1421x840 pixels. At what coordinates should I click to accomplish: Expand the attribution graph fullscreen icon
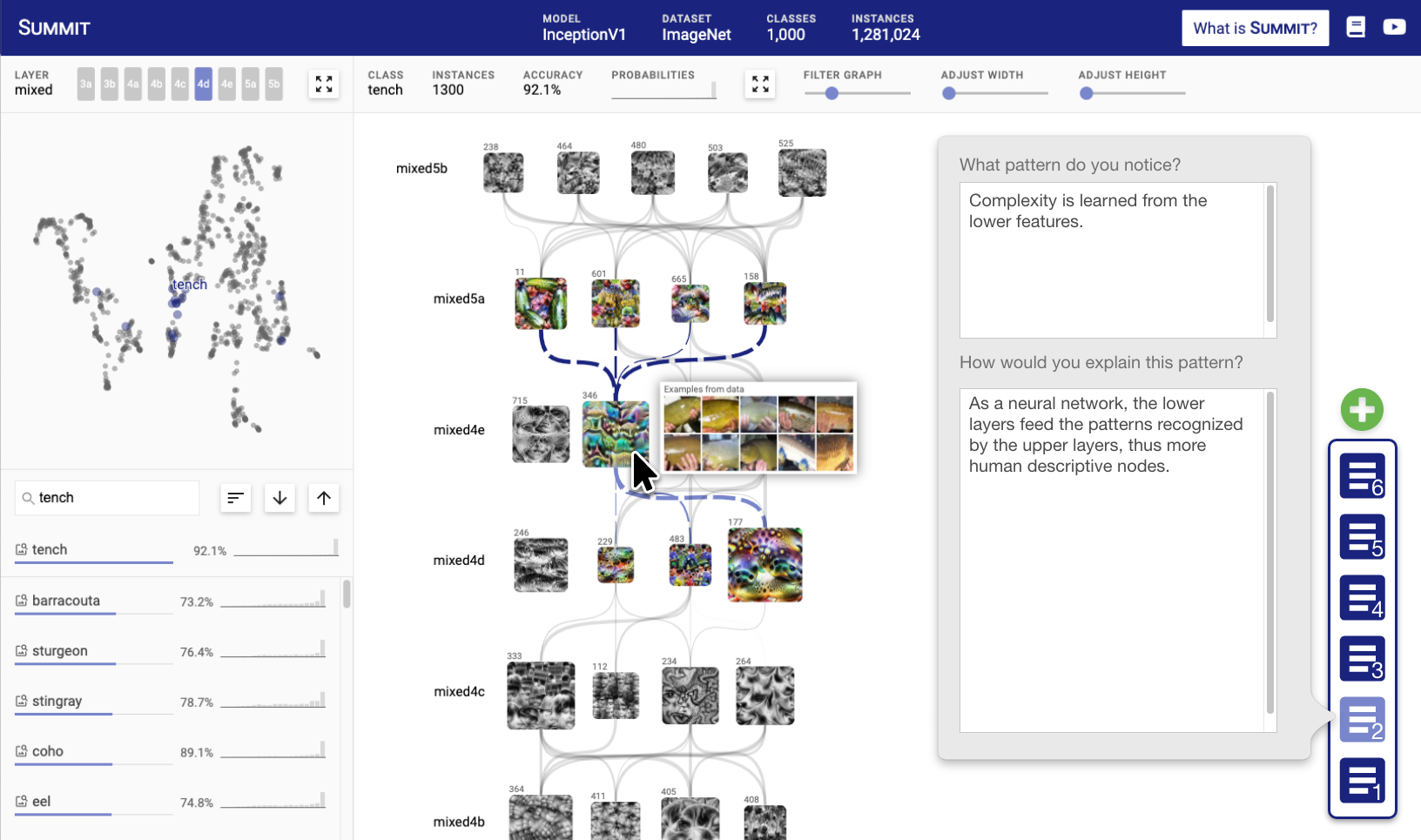click(760, 84)
